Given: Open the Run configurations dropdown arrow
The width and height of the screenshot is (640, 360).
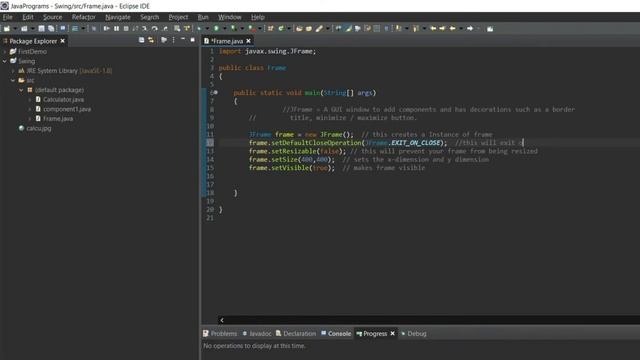Looking at the screenshot, I should click(224, 29).
